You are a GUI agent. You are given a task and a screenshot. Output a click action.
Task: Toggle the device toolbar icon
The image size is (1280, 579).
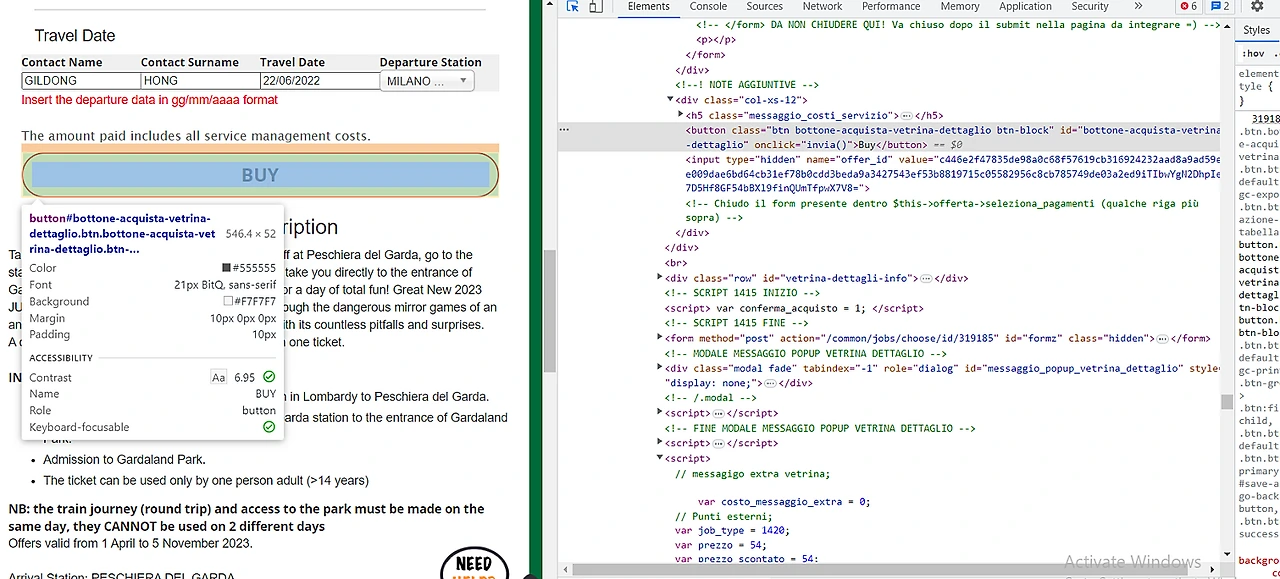[595, 7]
